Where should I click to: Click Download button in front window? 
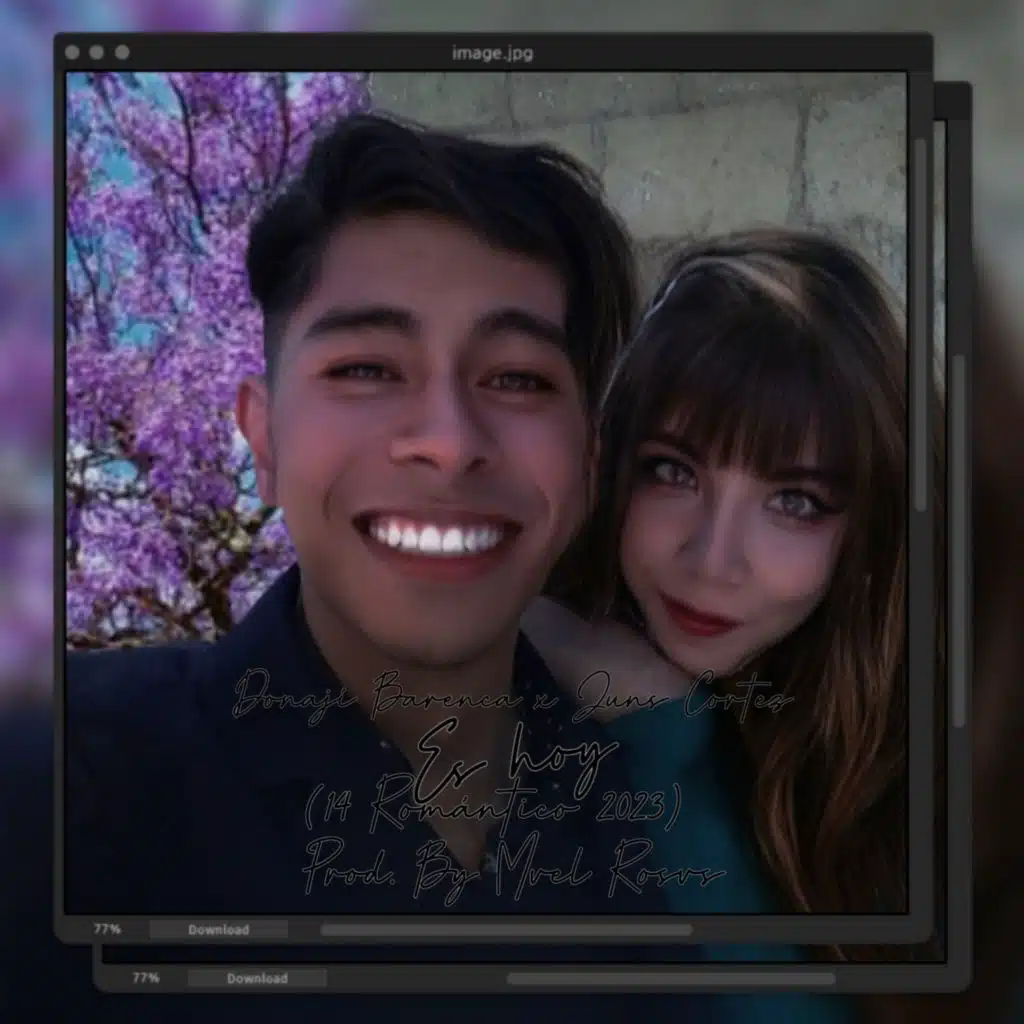(x=218, y=929)
